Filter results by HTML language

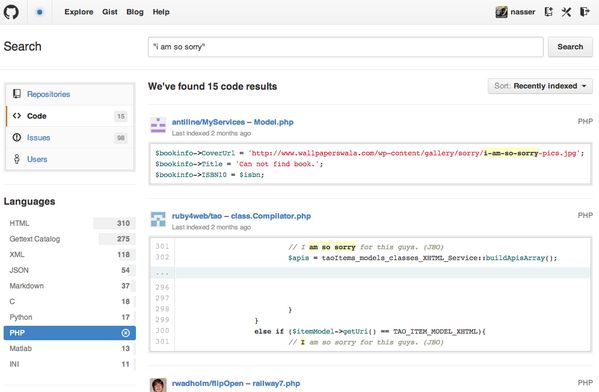point(70,223)
